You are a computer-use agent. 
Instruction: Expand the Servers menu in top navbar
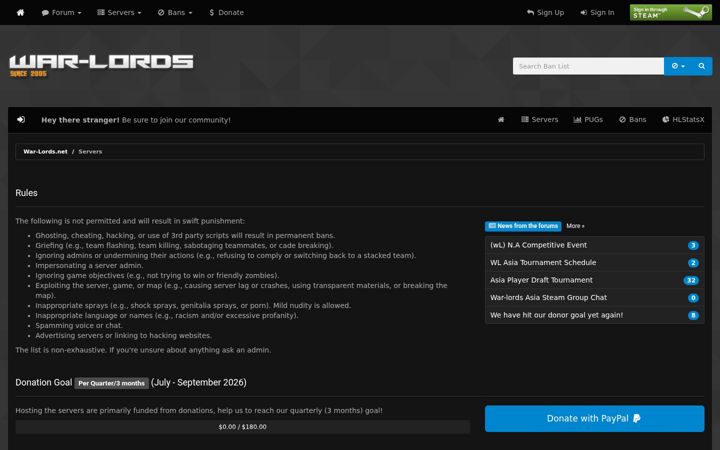click(x=119, y=12)
